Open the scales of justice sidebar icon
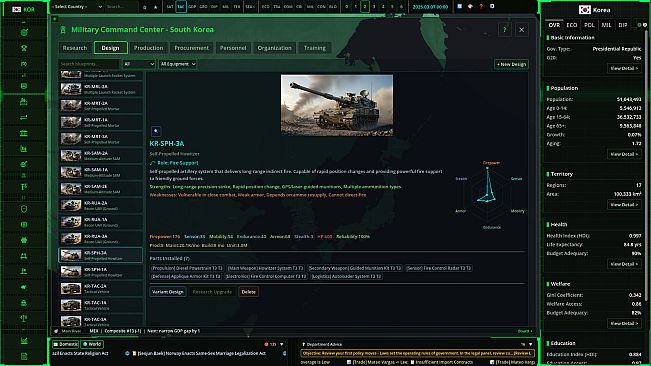651x366 pixels. coord(24,318)
